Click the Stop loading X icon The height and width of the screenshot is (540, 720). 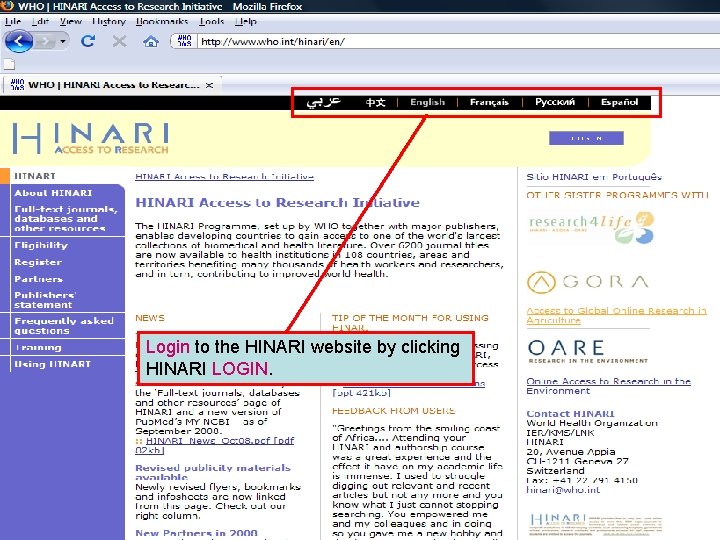click(119, 41)
